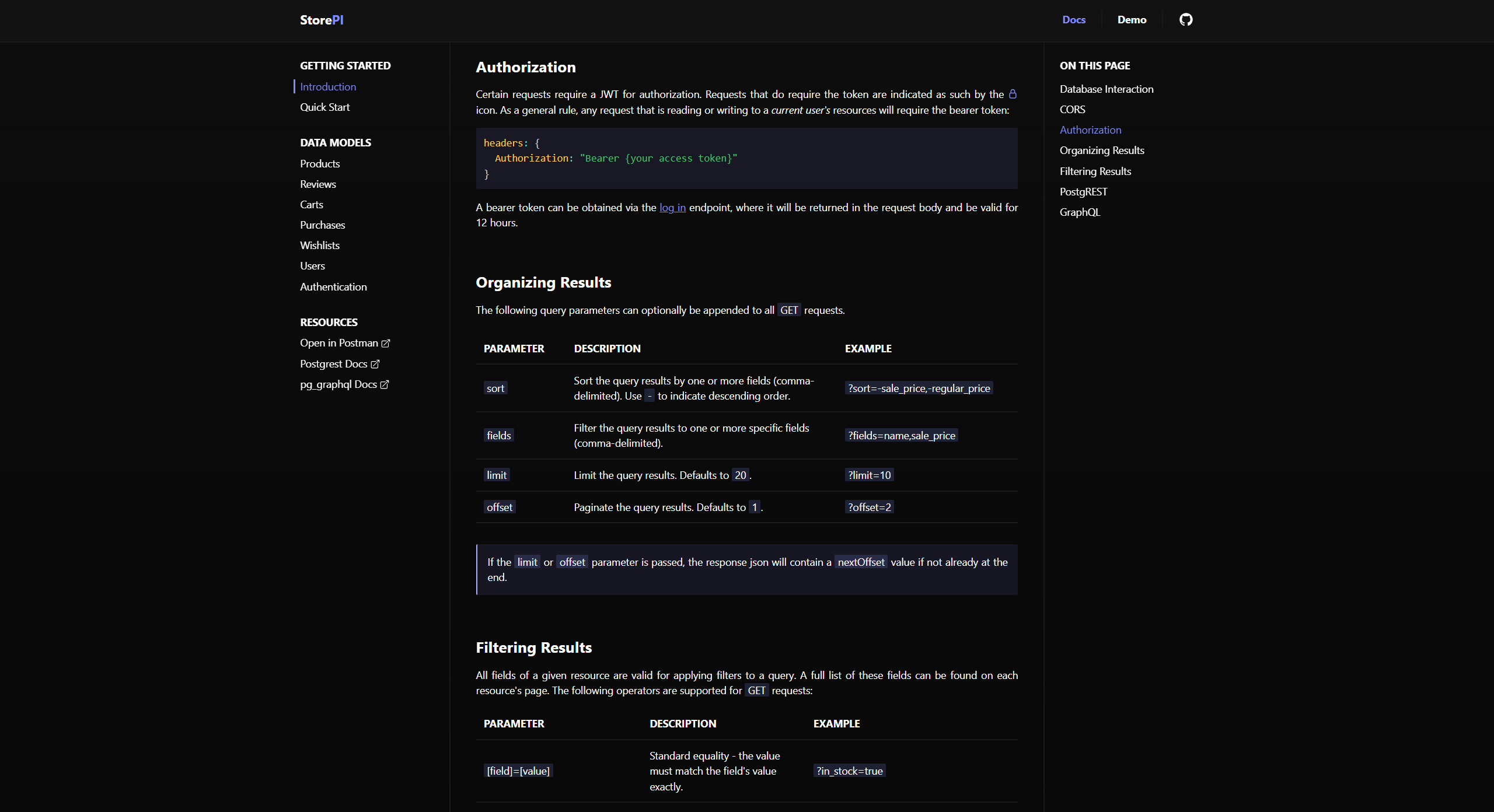Click the external link icon beside pg_graphql Docs
Image resolution: width=1494 pixels, height=812 pixels.
click(385, 384)
